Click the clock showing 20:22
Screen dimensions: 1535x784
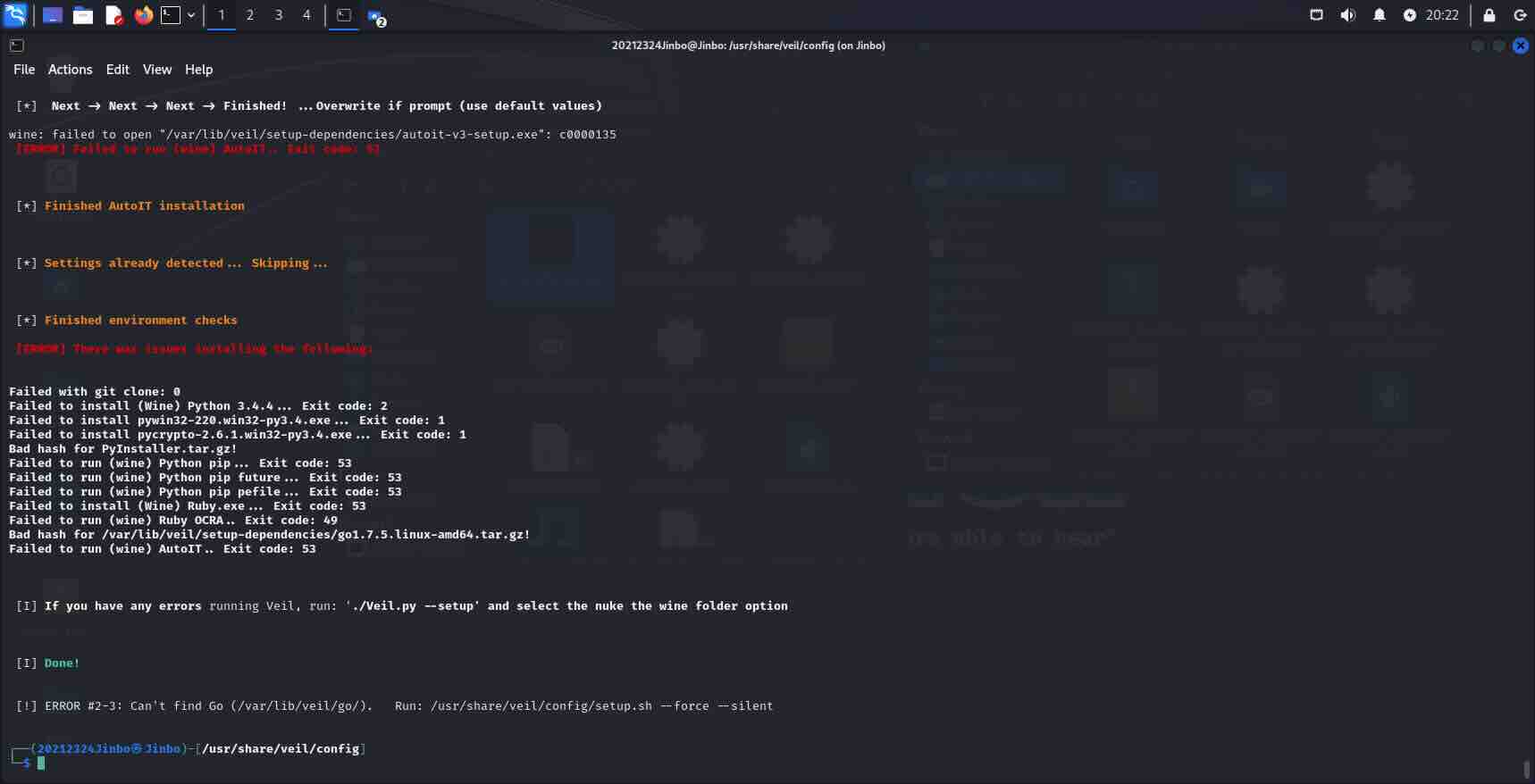1442,15
